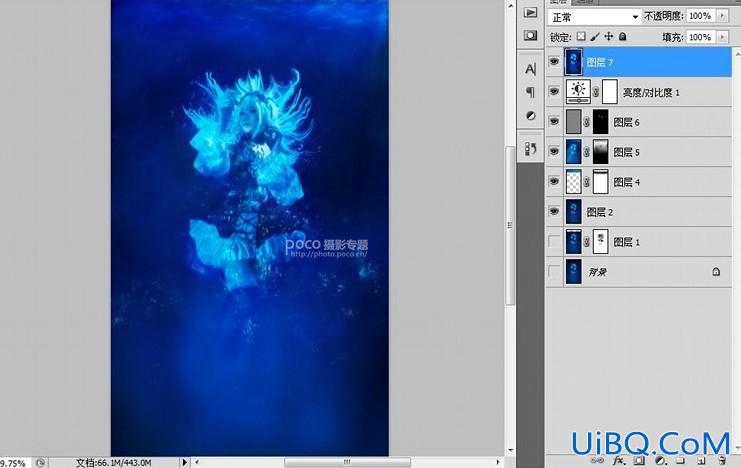Open the Character panel icon
Viewport: 741px width, 468px height.
pyautogui.click(x=530, y=69)
